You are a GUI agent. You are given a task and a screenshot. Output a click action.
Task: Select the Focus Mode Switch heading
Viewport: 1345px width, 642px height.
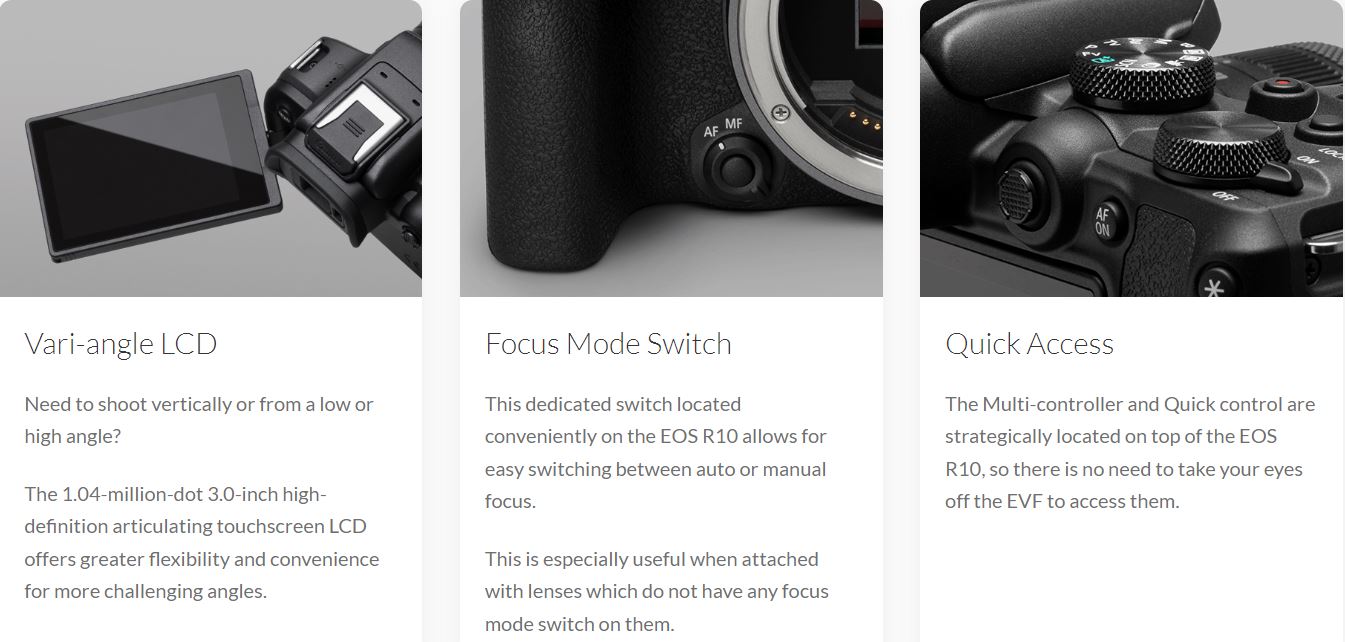(608, 344)
